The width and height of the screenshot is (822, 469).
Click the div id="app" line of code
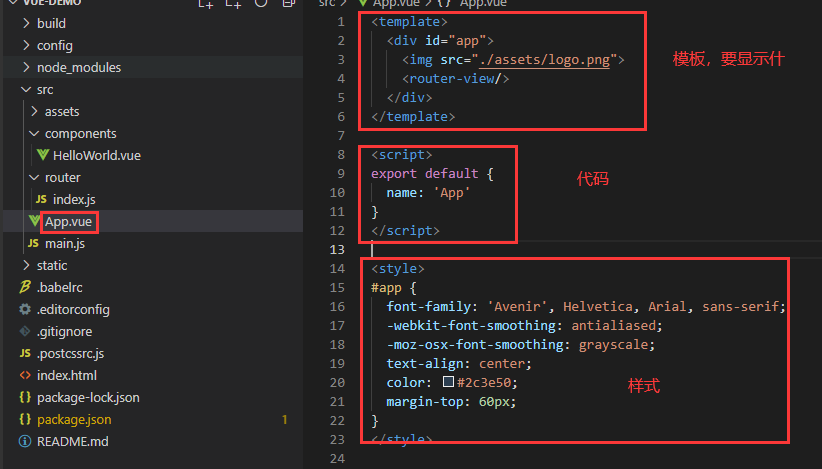pyautogui.click(x=440, y=40)
